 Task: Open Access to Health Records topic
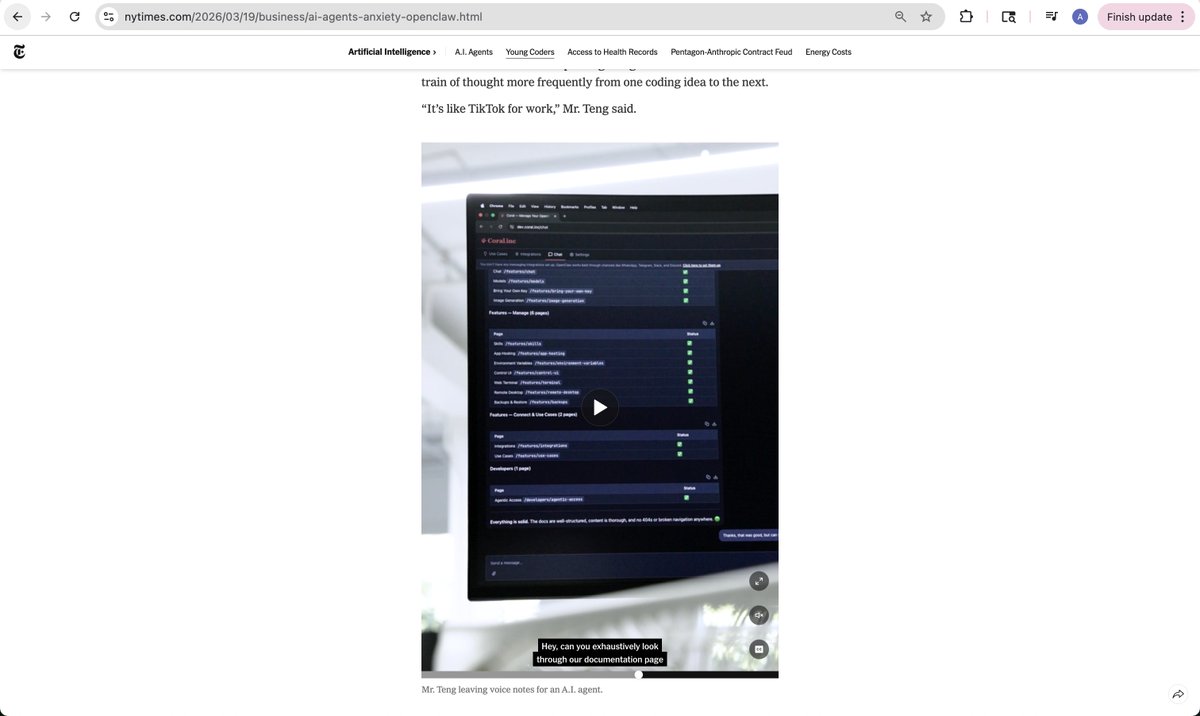[x=612, y=52]
